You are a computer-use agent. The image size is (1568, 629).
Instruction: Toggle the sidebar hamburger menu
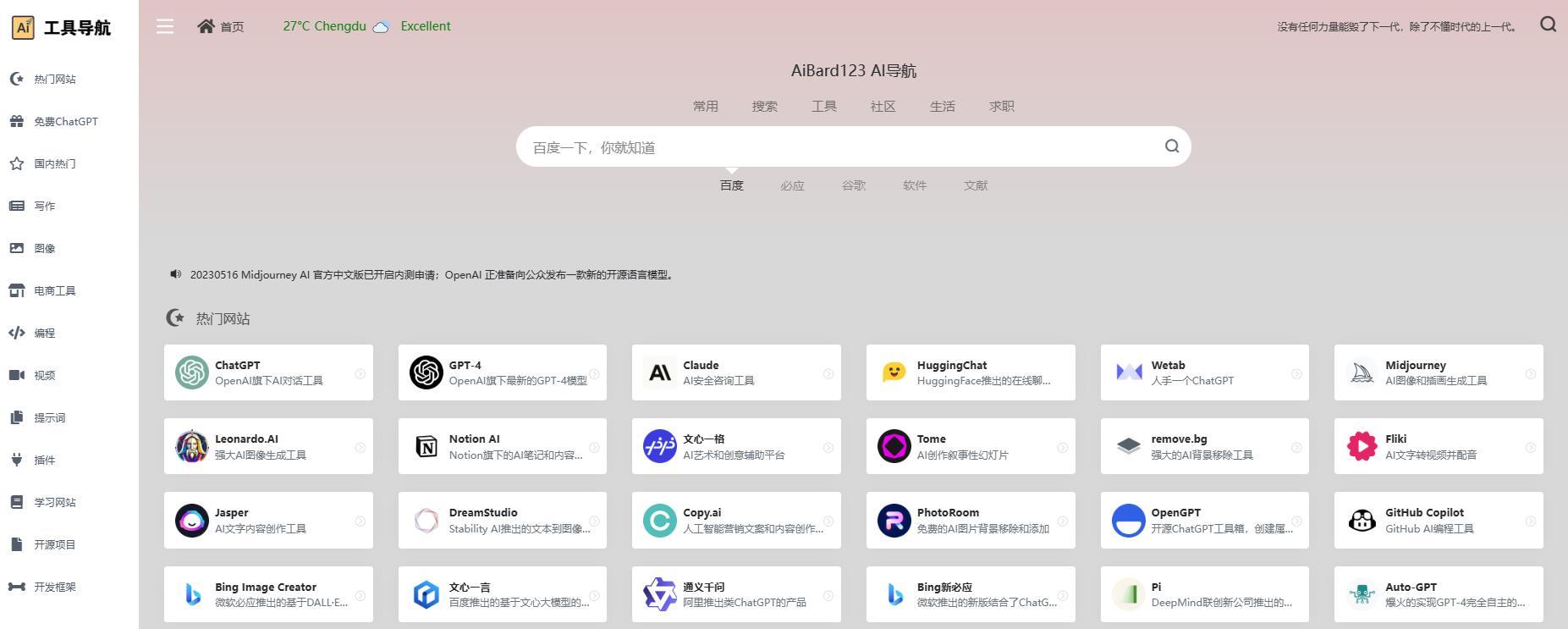pyautogui.click(x=165, y=26)
